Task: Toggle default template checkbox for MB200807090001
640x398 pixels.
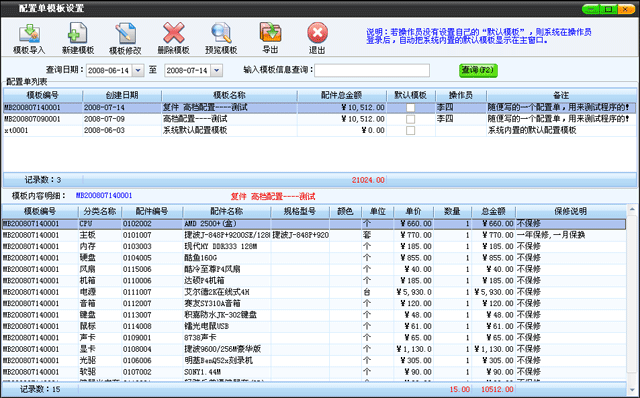Action: tap(411, 119)
